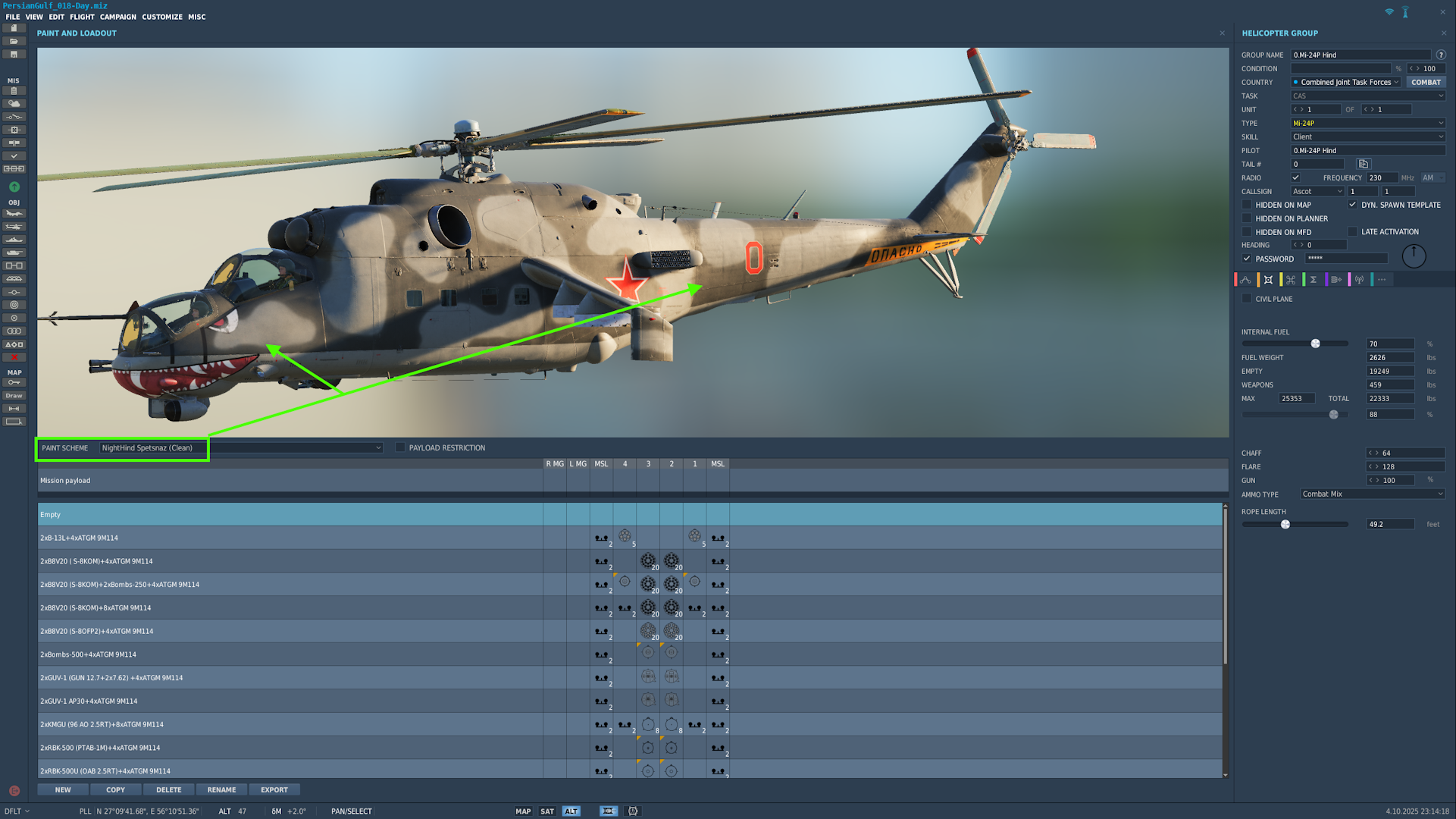
Task: Click the Export button
Action: click(274, 790)
